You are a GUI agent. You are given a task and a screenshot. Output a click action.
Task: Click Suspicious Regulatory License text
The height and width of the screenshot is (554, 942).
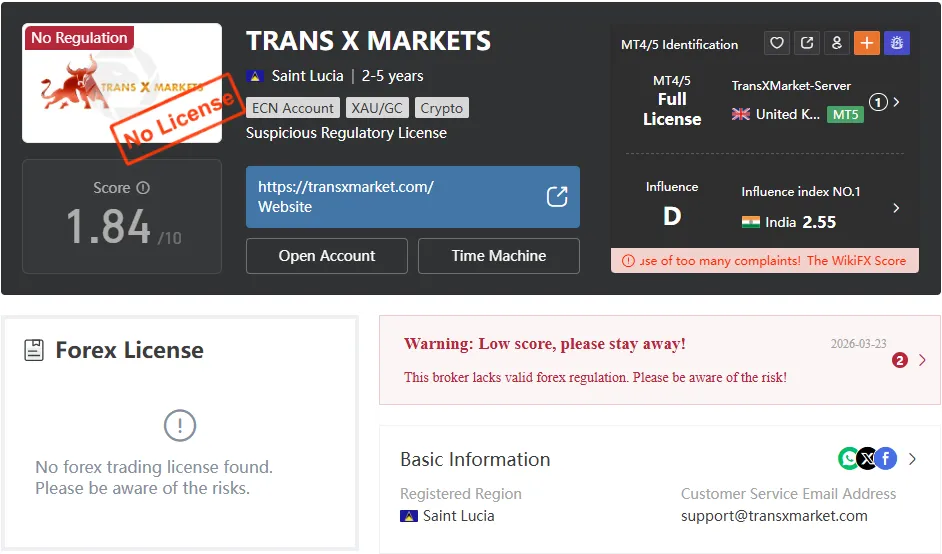tap(346, 133)
